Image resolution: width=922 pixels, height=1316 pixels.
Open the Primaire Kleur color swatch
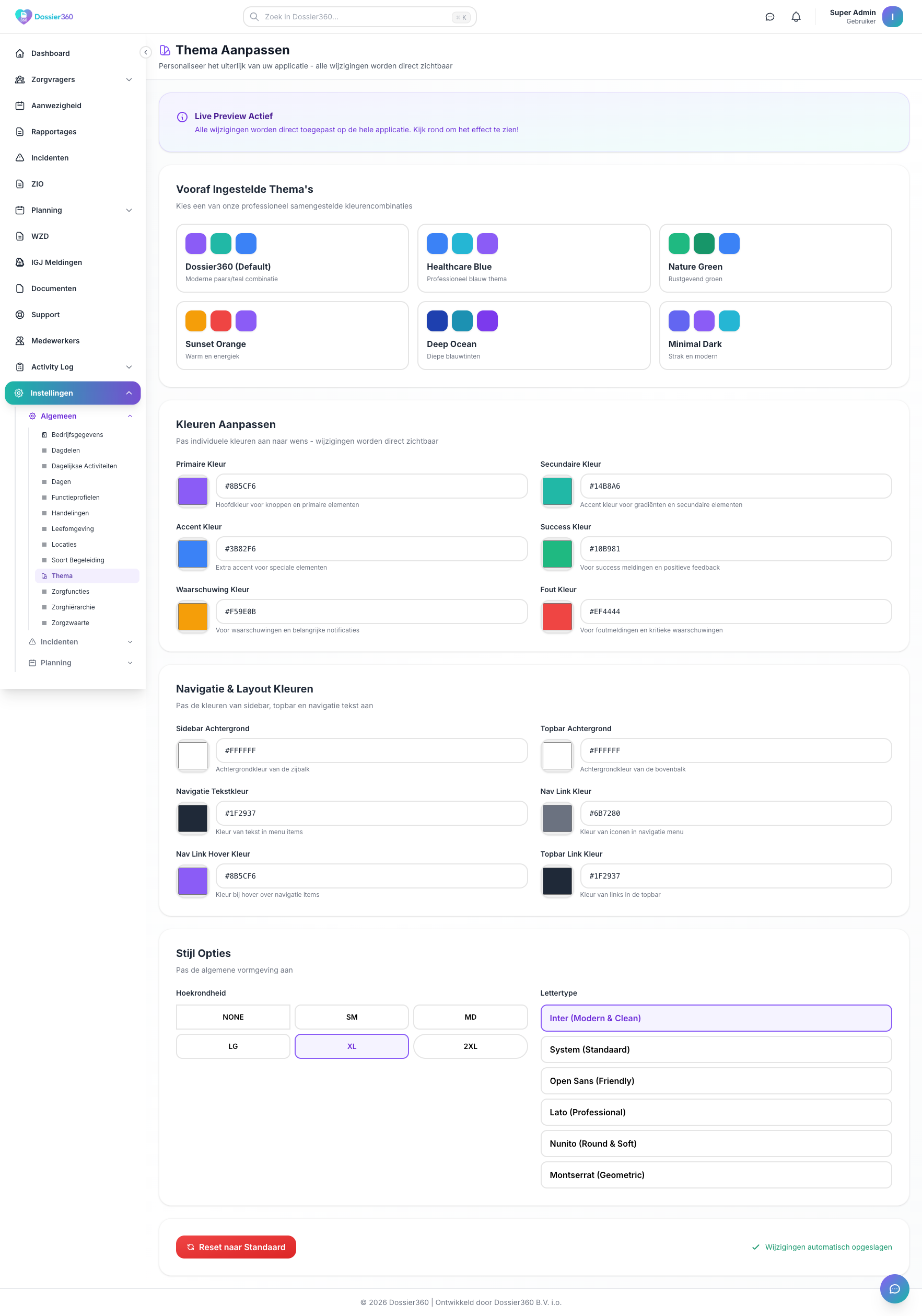pos(193,491)
